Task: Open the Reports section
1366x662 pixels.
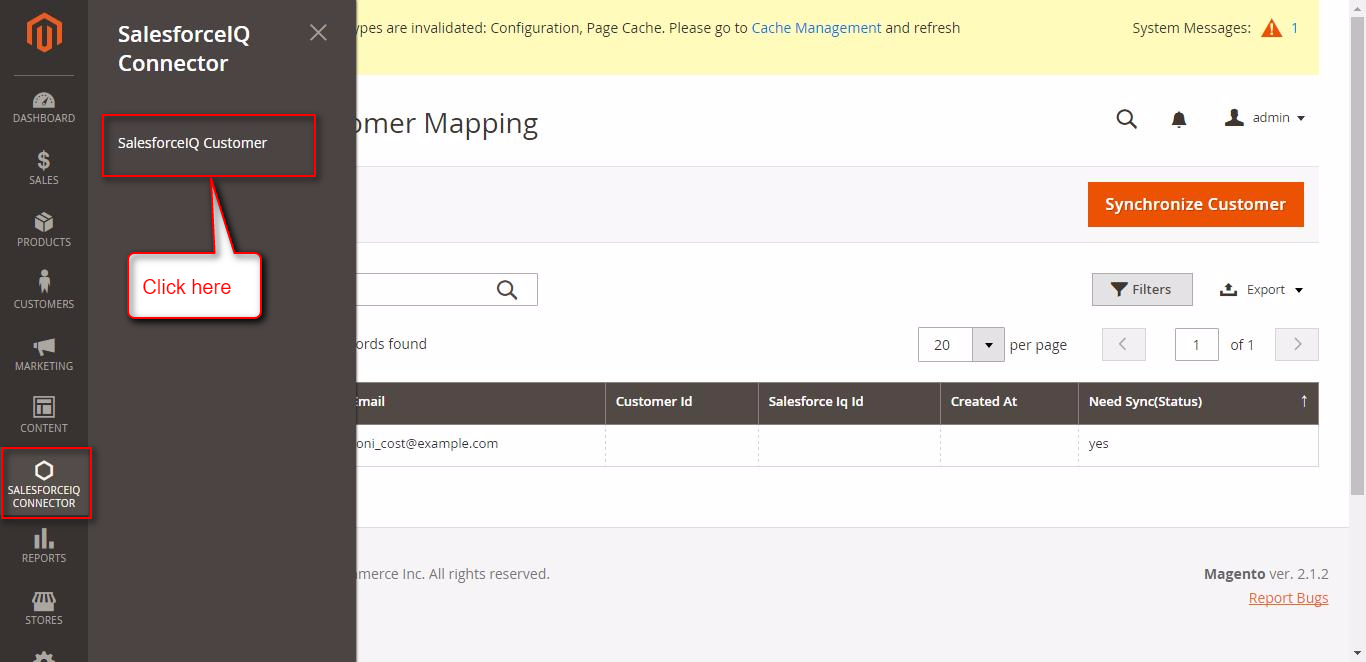Action: tap(43, 545)
